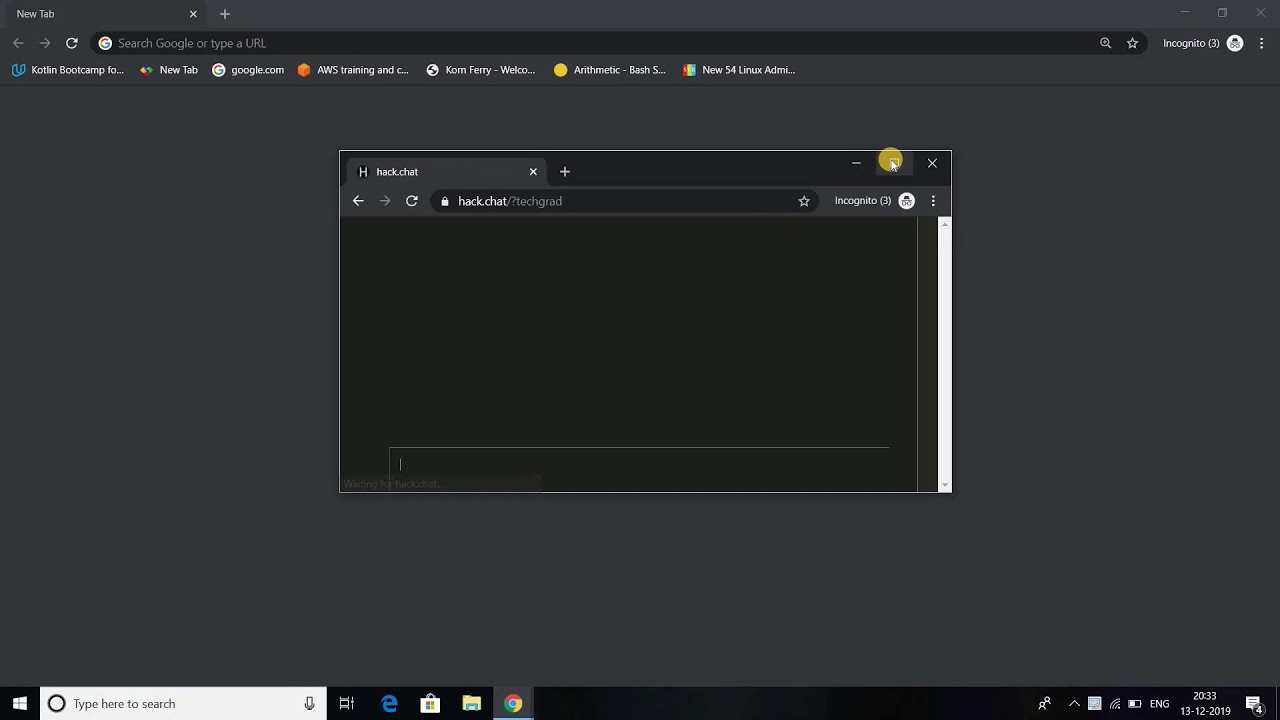Open the Windows Start menu

(x=20, y=704)
